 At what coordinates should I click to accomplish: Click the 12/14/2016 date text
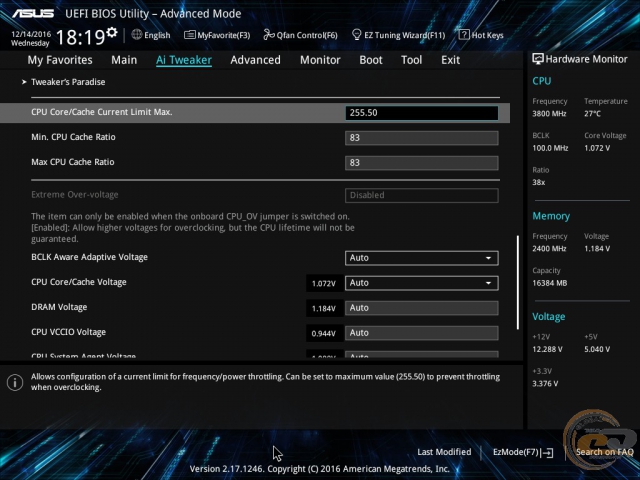tap(31, 34)
